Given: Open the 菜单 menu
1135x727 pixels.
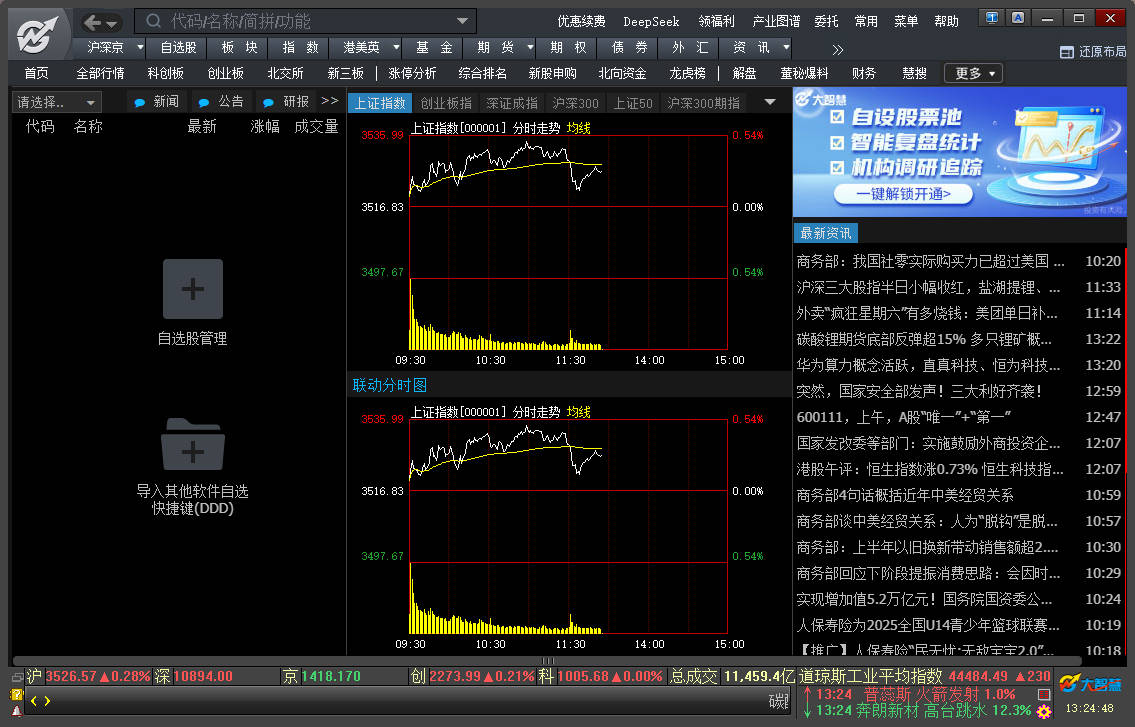Looking at the screenshot, I should (906, 22).
